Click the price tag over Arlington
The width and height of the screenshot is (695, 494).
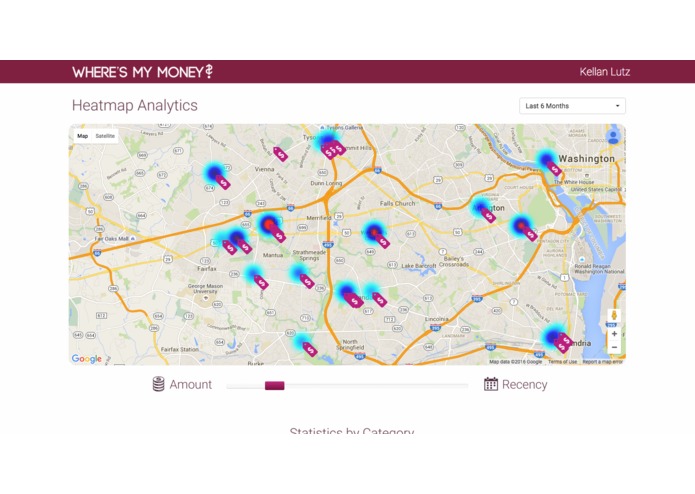tap(488, 216)
